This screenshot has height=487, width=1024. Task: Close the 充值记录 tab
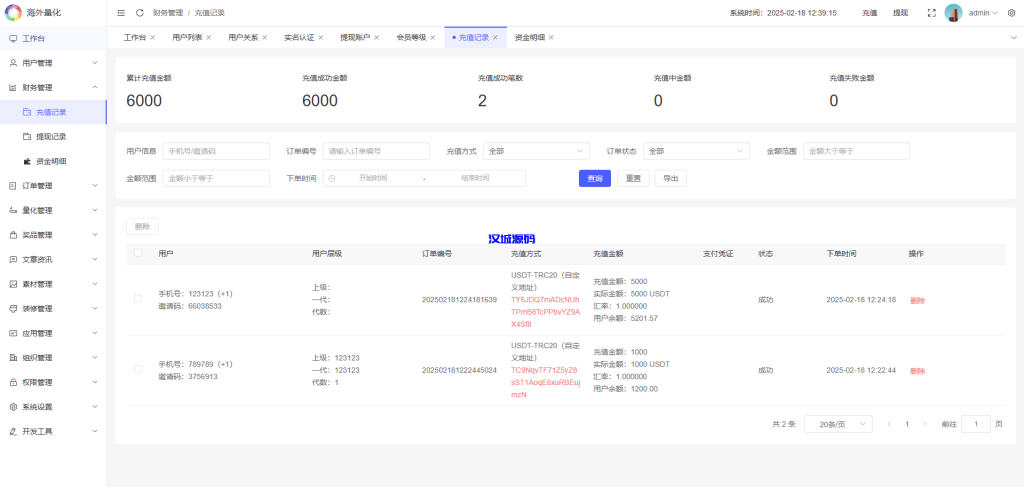point(495,38)
